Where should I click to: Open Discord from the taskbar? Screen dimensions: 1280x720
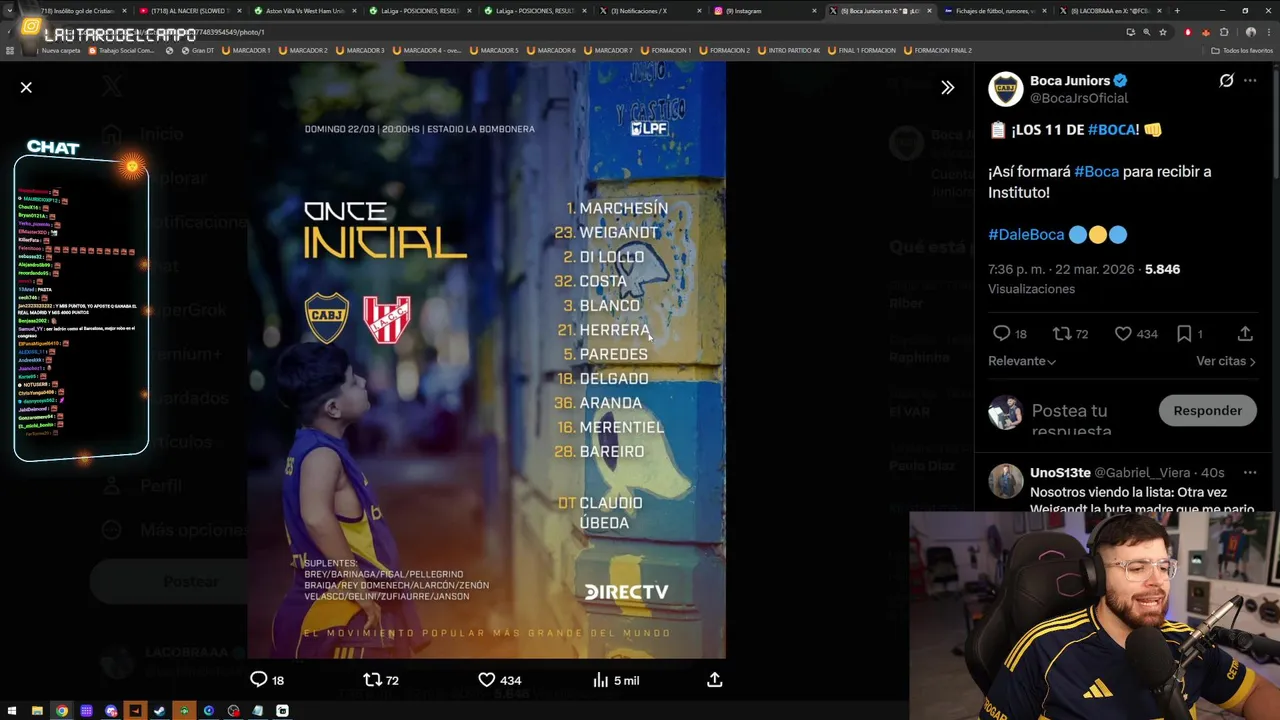[111, 711]
